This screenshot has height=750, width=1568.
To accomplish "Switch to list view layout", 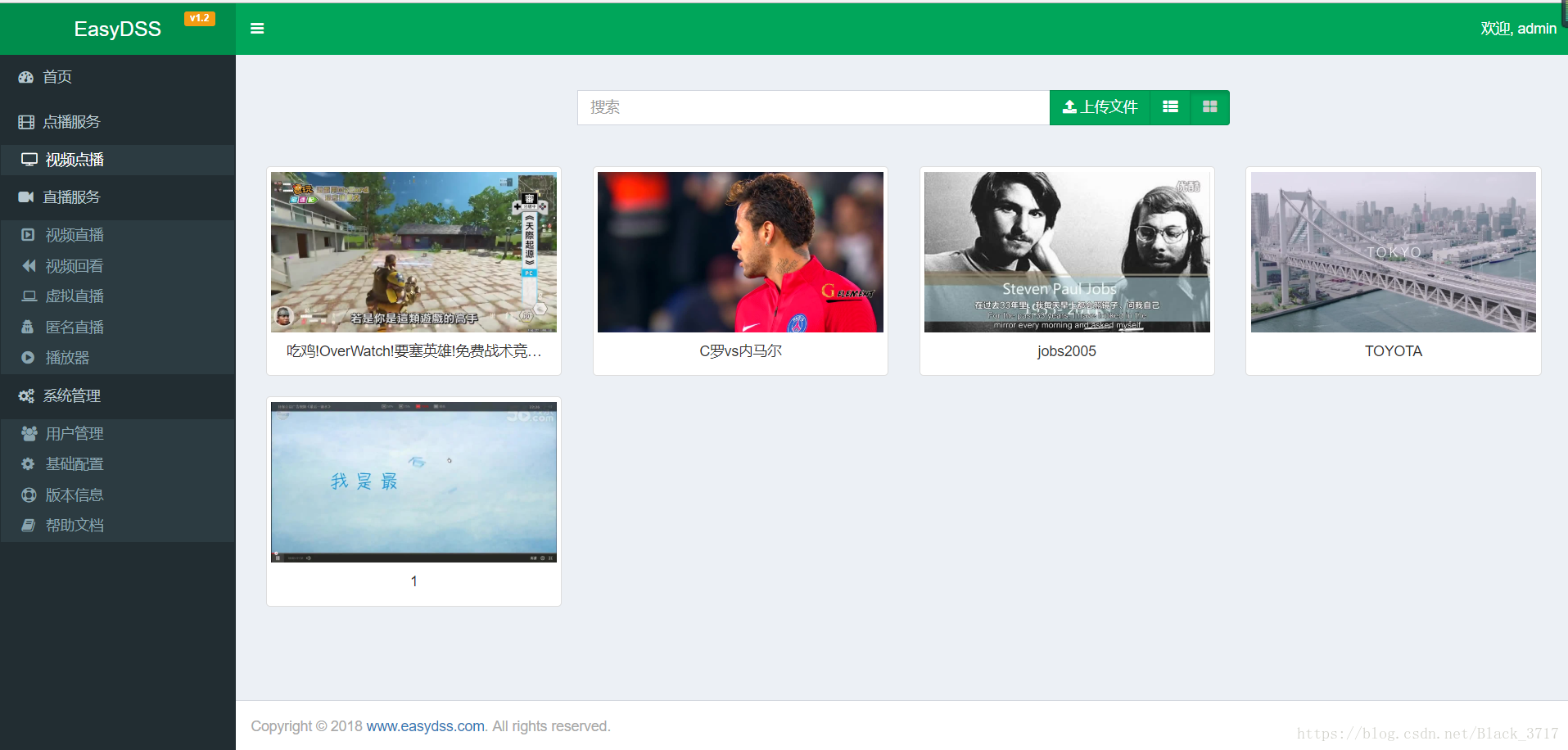I will point(1171,107).
